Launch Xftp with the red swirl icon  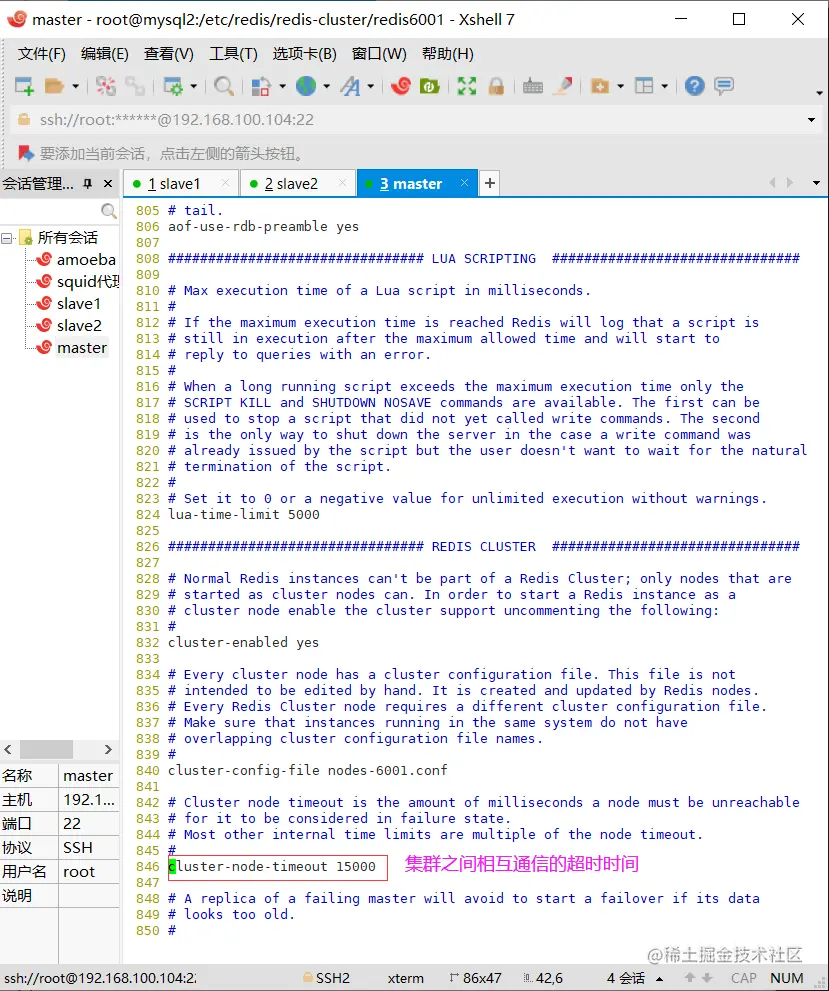pos(401,86)
